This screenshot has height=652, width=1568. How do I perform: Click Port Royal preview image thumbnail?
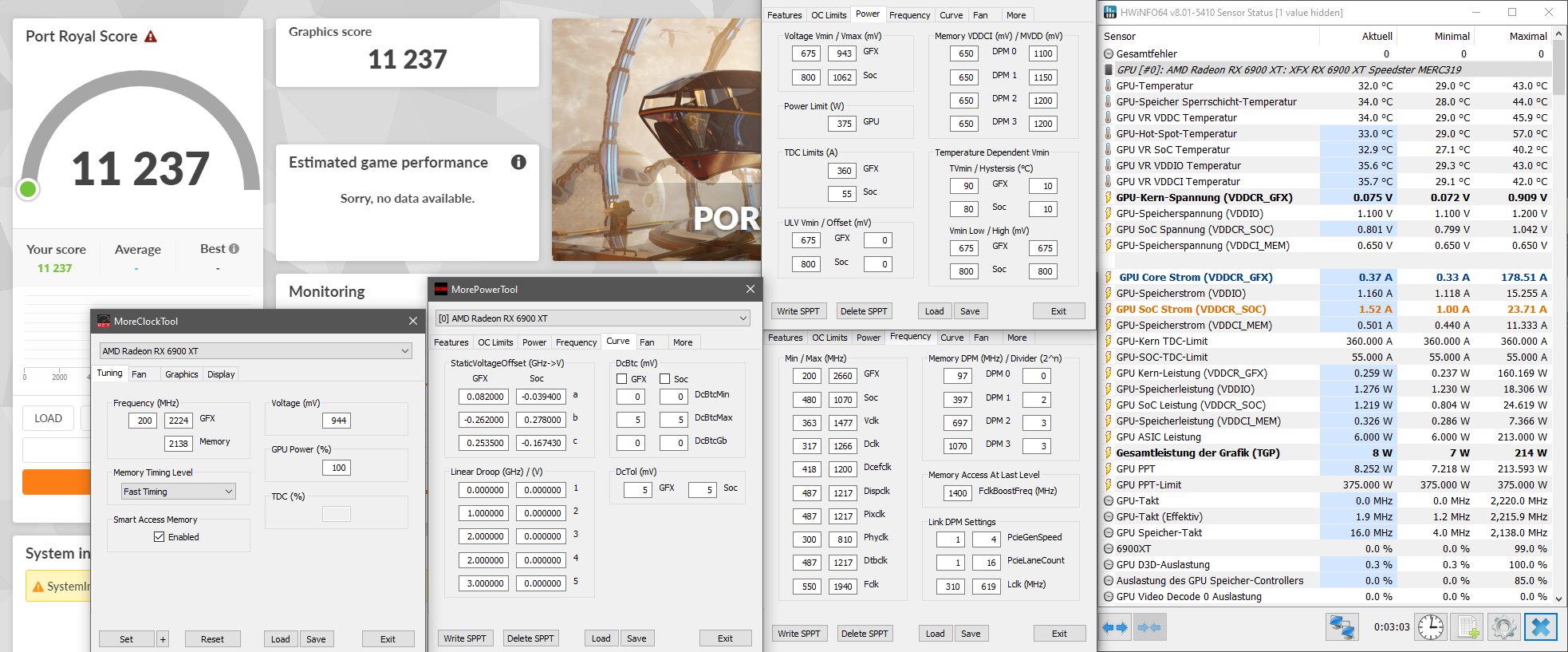coord(656,140)
